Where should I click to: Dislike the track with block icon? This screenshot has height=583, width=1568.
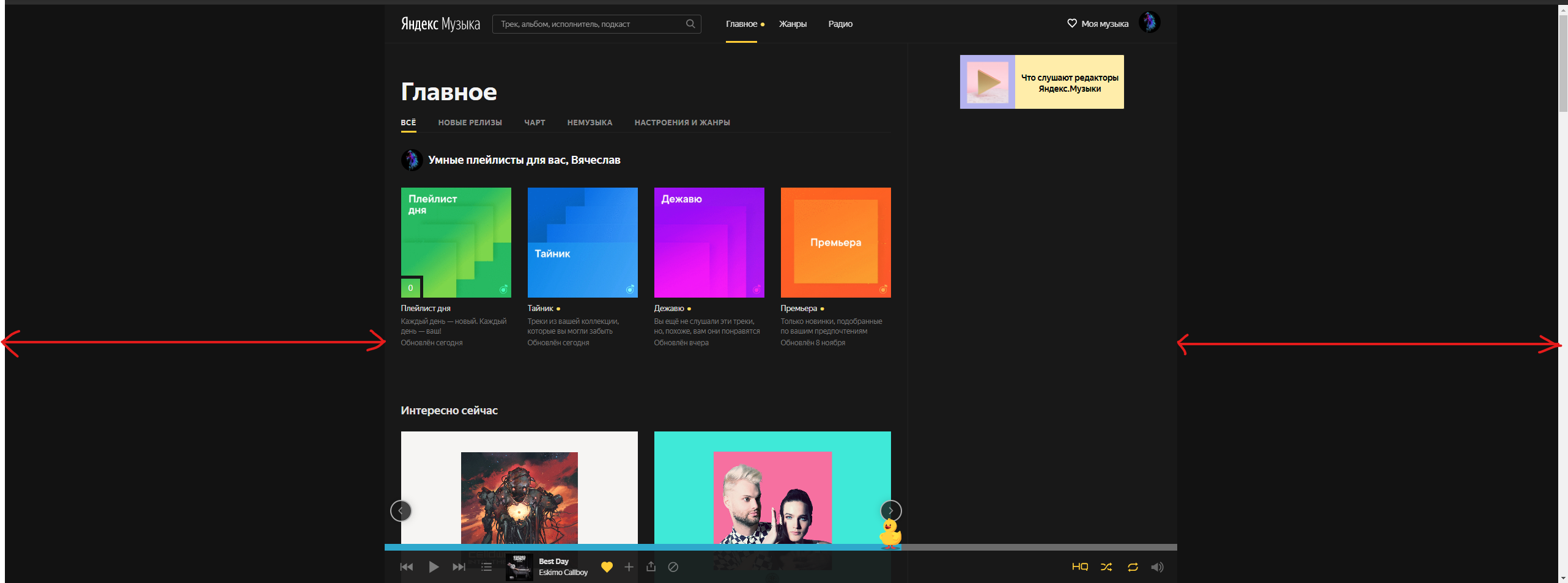pos(673,567)
